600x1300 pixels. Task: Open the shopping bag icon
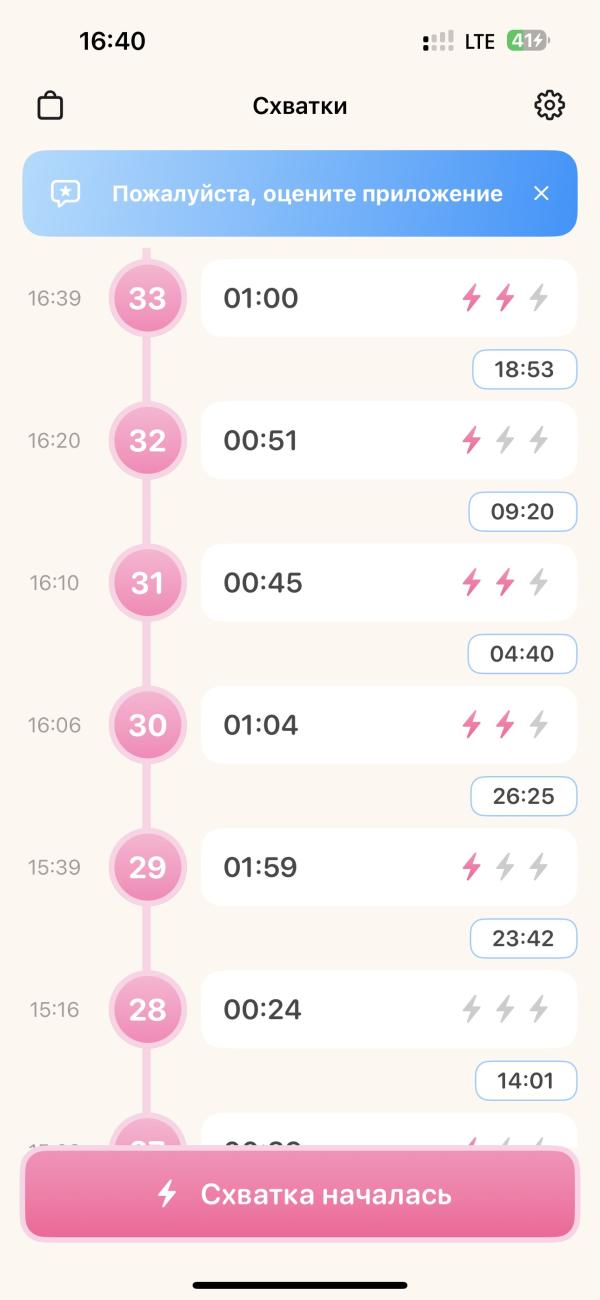coord(50,106)
